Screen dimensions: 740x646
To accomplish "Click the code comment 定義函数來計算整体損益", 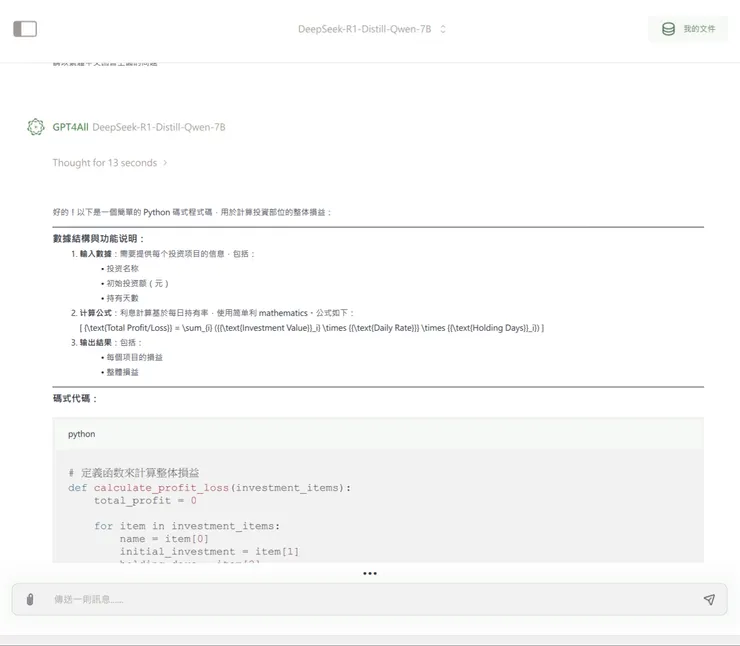I will (x=134, y=473).
